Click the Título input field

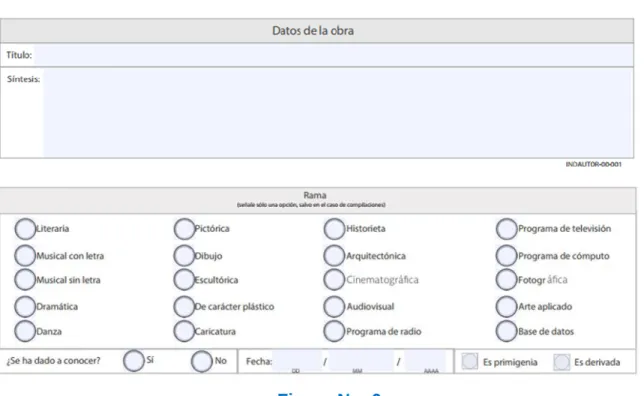click(334, 55)
